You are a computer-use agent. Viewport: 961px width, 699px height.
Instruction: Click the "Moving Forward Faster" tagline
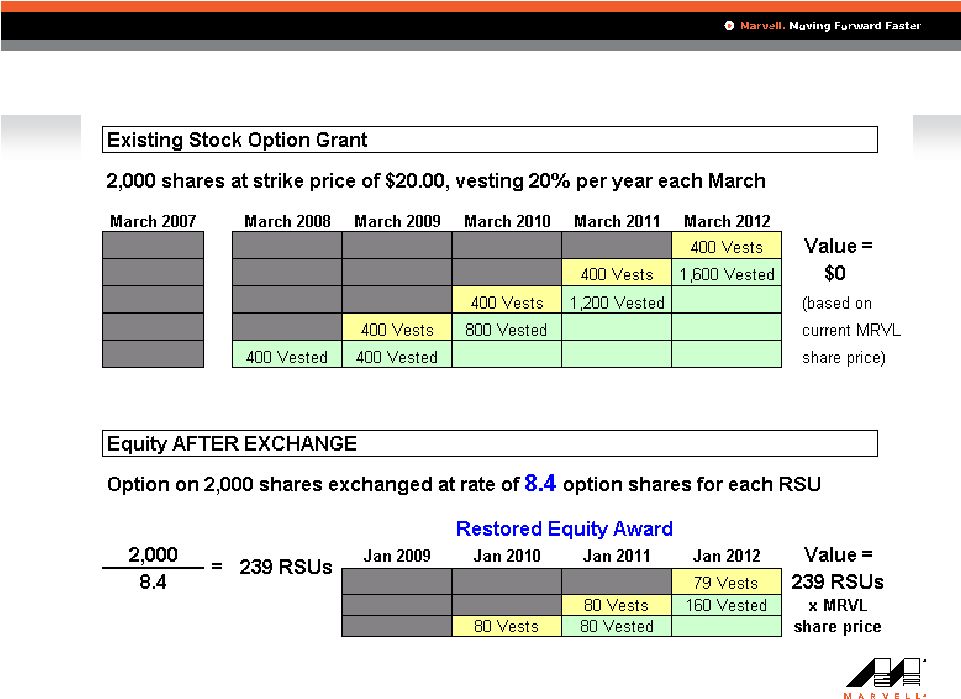pos(855,26)
